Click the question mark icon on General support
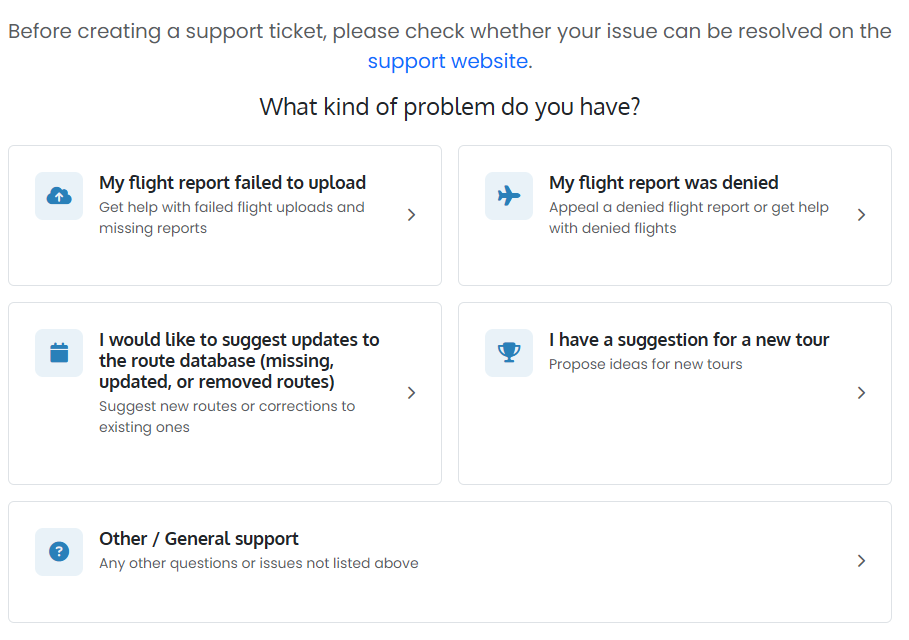Screen dimensions: 909x640 coord(58,551)
